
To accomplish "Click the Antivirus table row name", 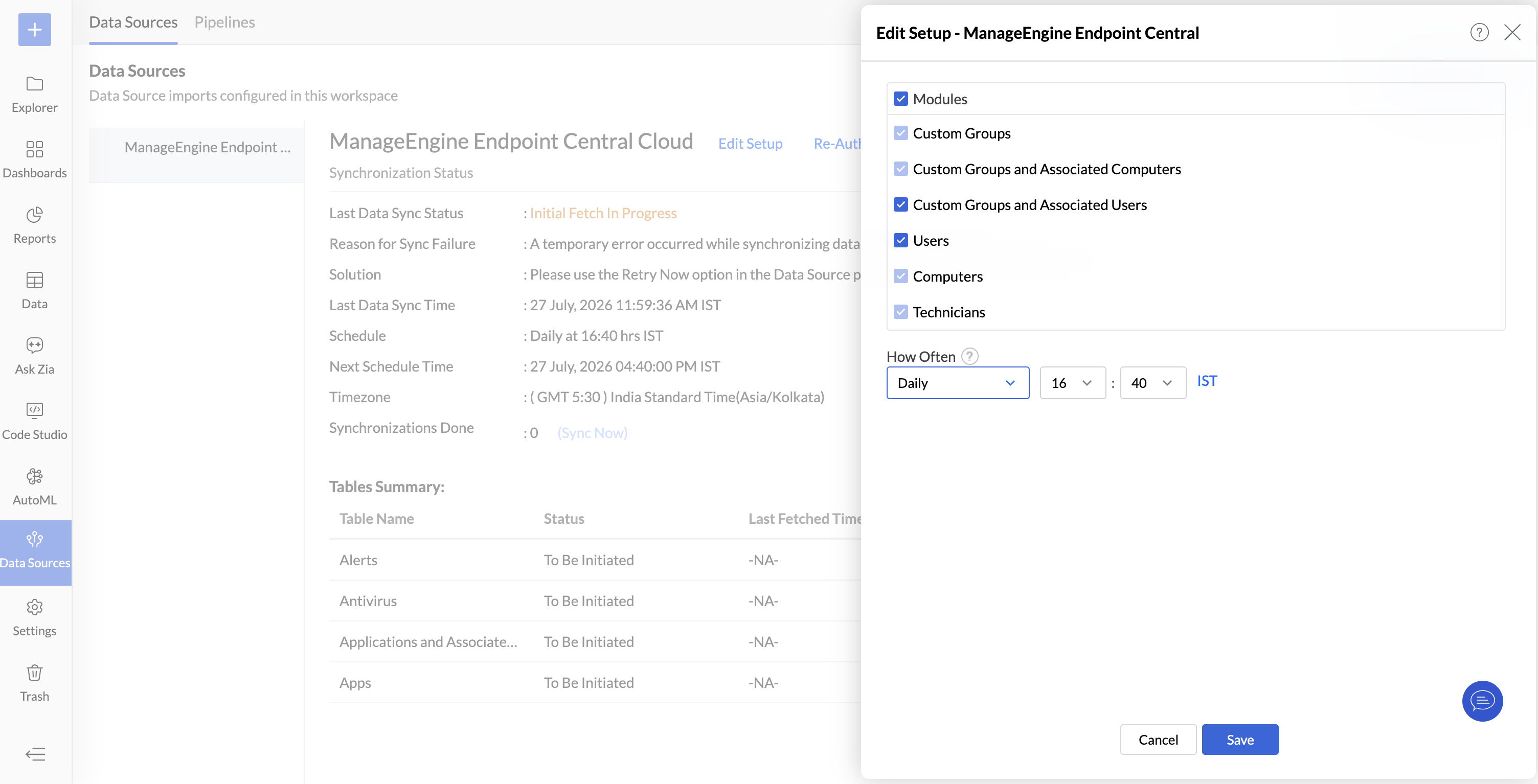I will (x=368, y=601).
